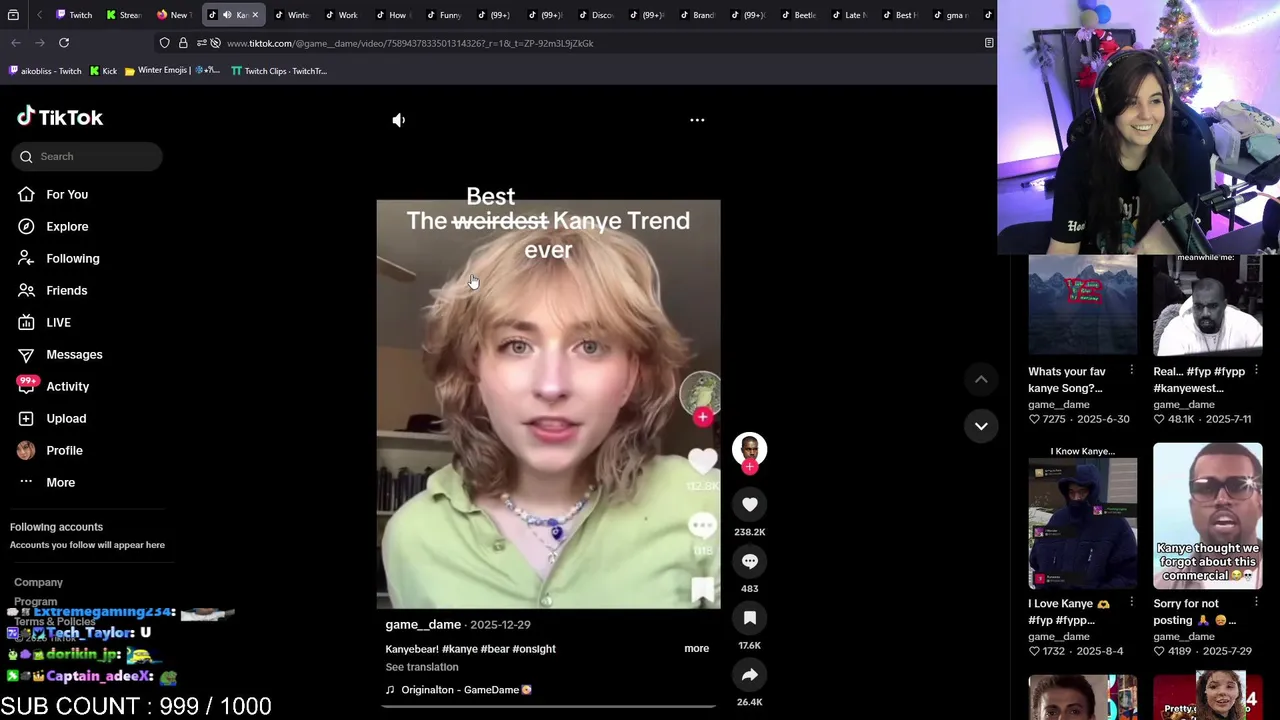Open the aikobliss - Twitch bookmark

[x=45, y=71]
